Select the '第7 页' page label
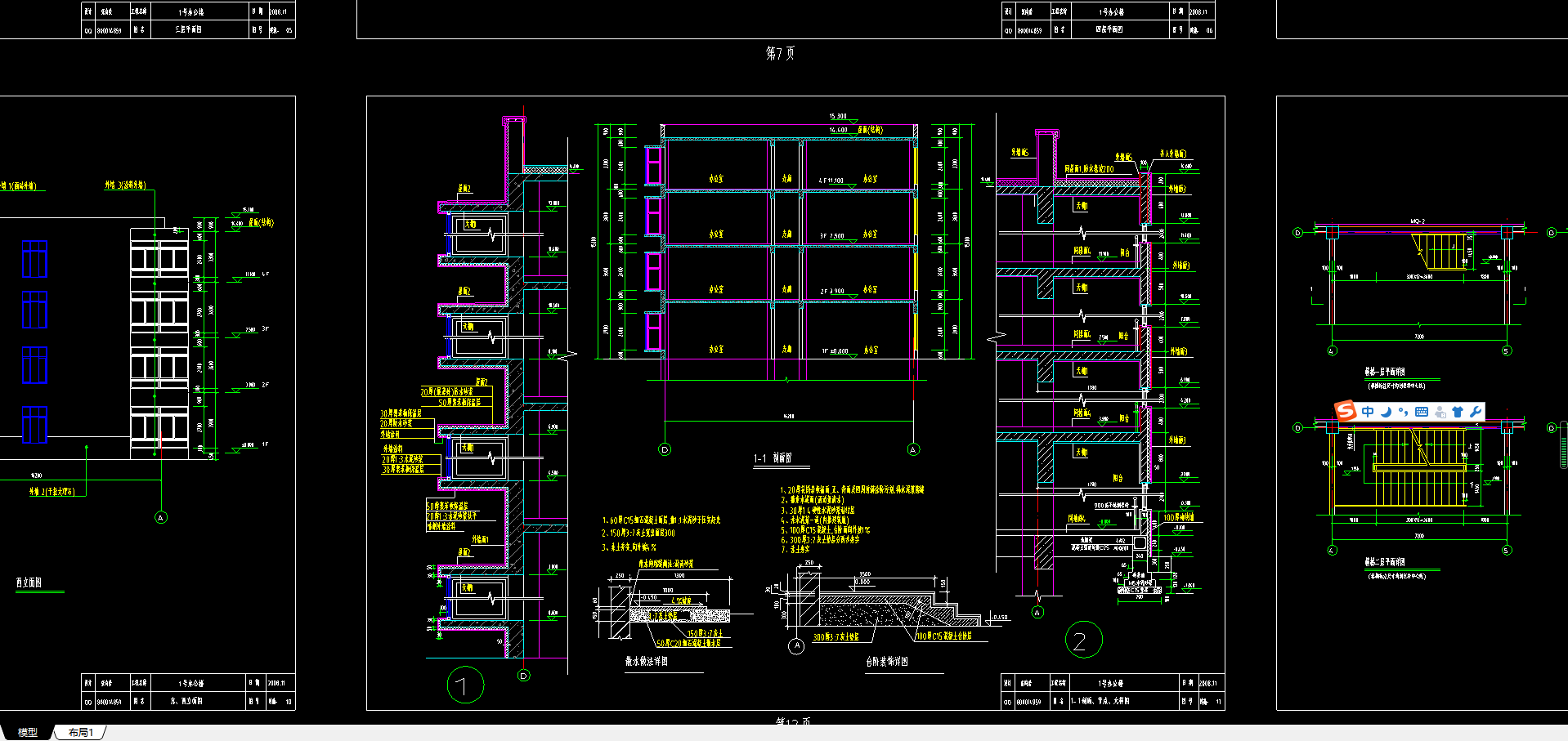The image size is (1568, 741). coord(780,53)
